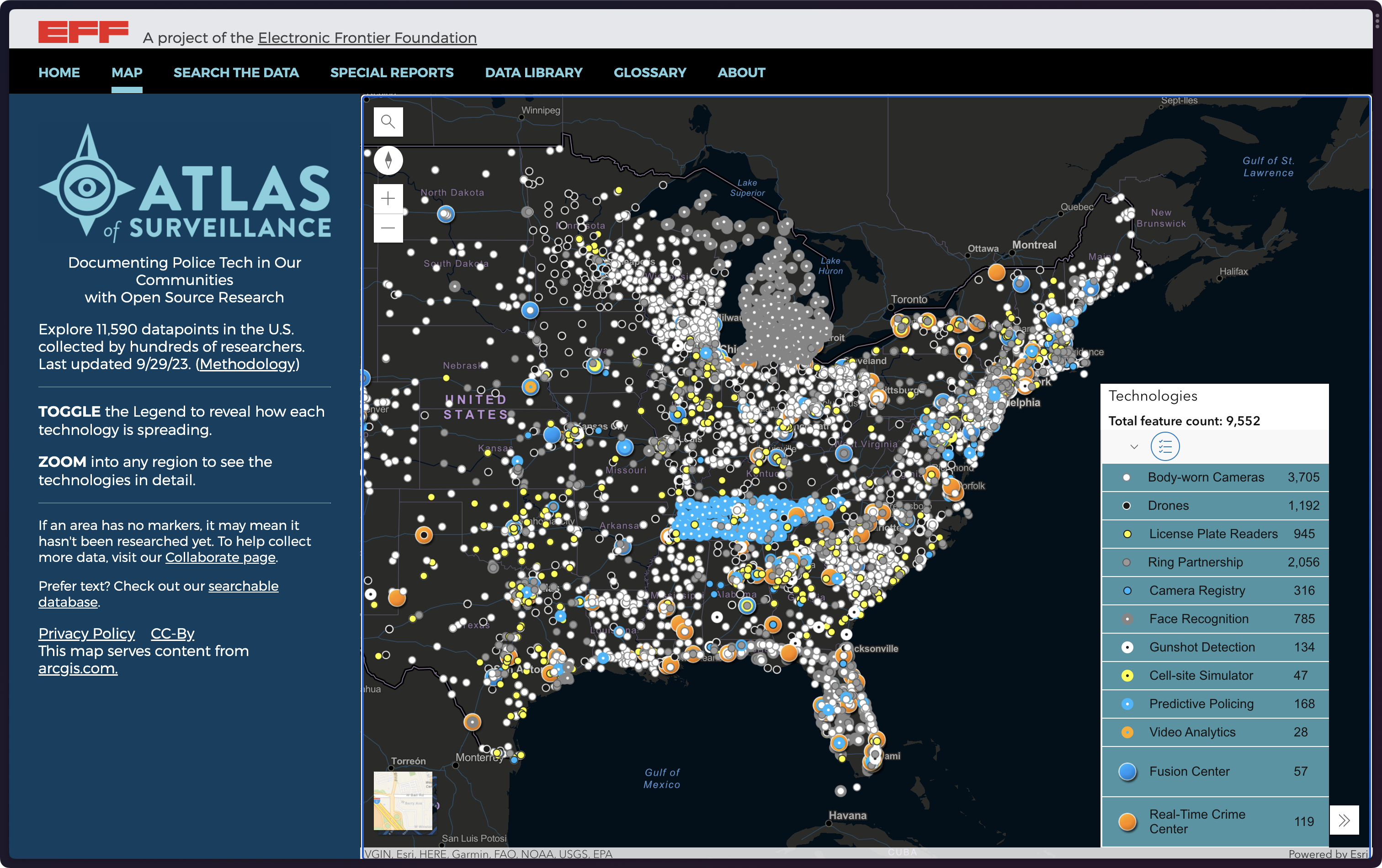Click the legend list icon in Technologies panel
Screen dimensions: 1382x868
[1164, 446]
